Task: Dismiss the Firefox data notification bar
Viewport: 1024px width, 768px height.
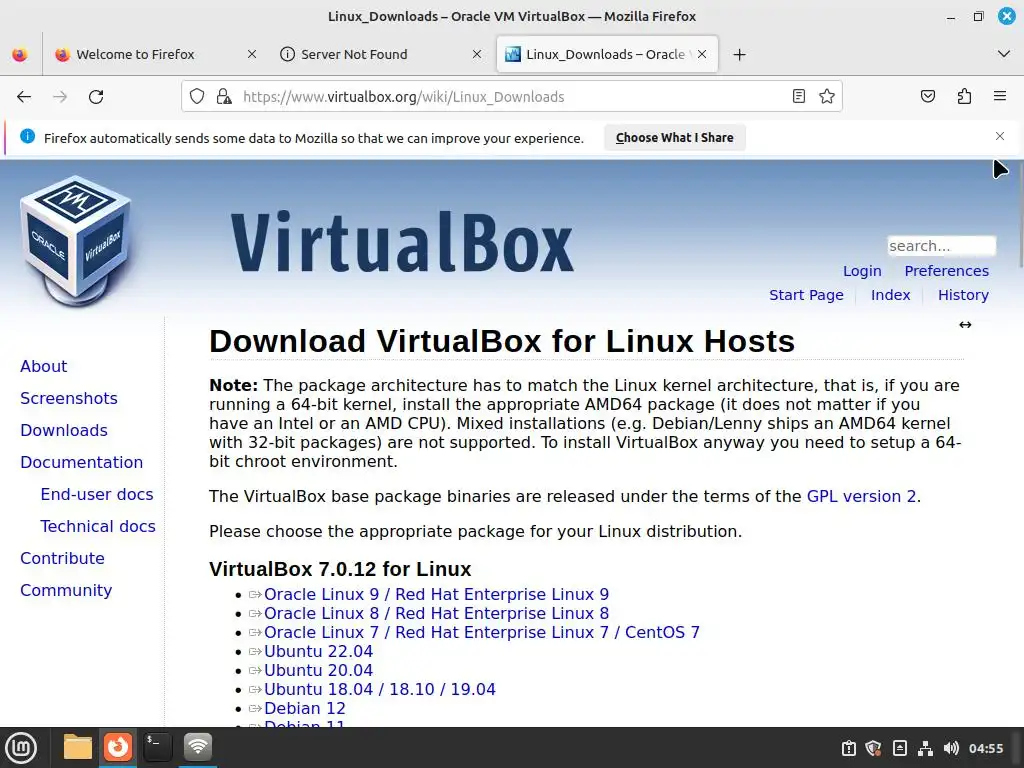Action: (x=1000, y=136)
